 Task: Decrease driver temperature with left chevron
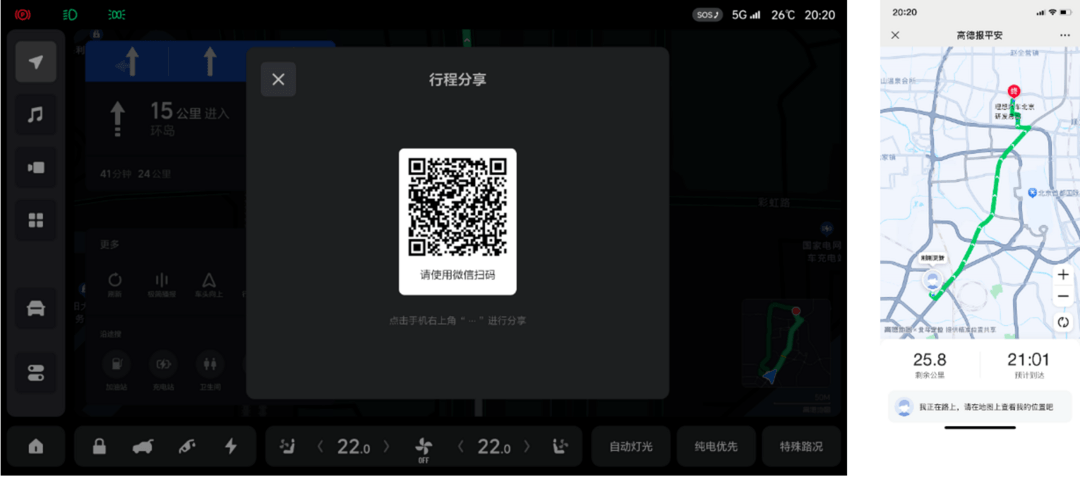click(320, 447)
